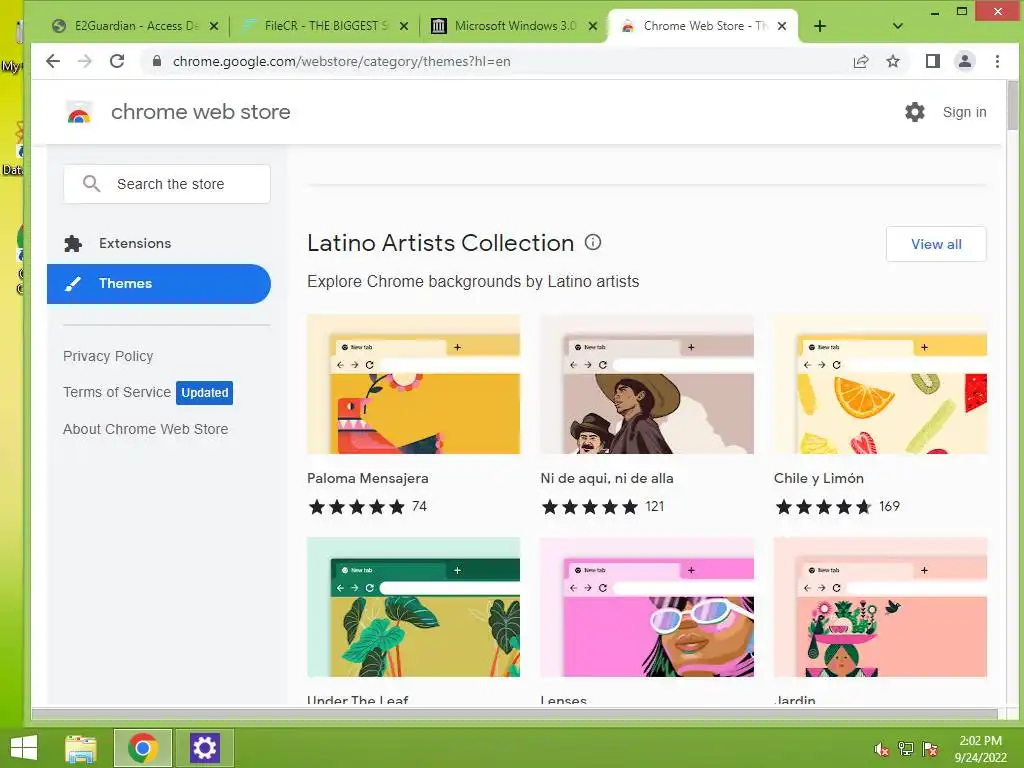Image resolution: width=1024 pixels, height=768 pixels.
Task: Open the Jardin theme thumbnail
Action: tap(880, 607)
